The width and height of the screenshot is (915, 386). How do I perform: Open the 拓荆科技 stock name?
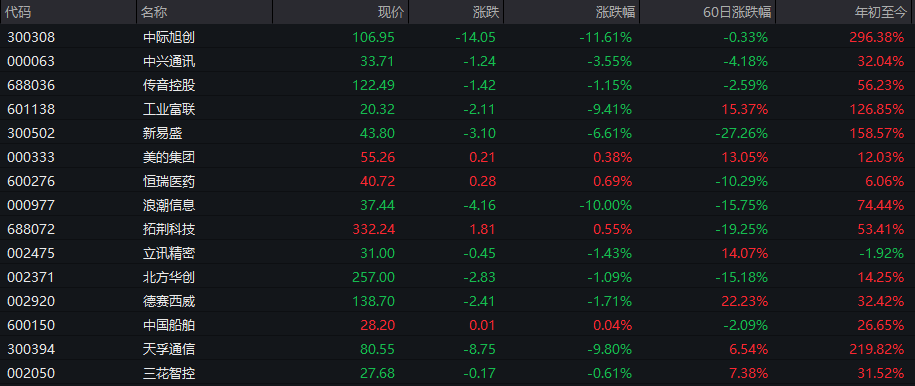pyautogui.click(x=169, y=229)
